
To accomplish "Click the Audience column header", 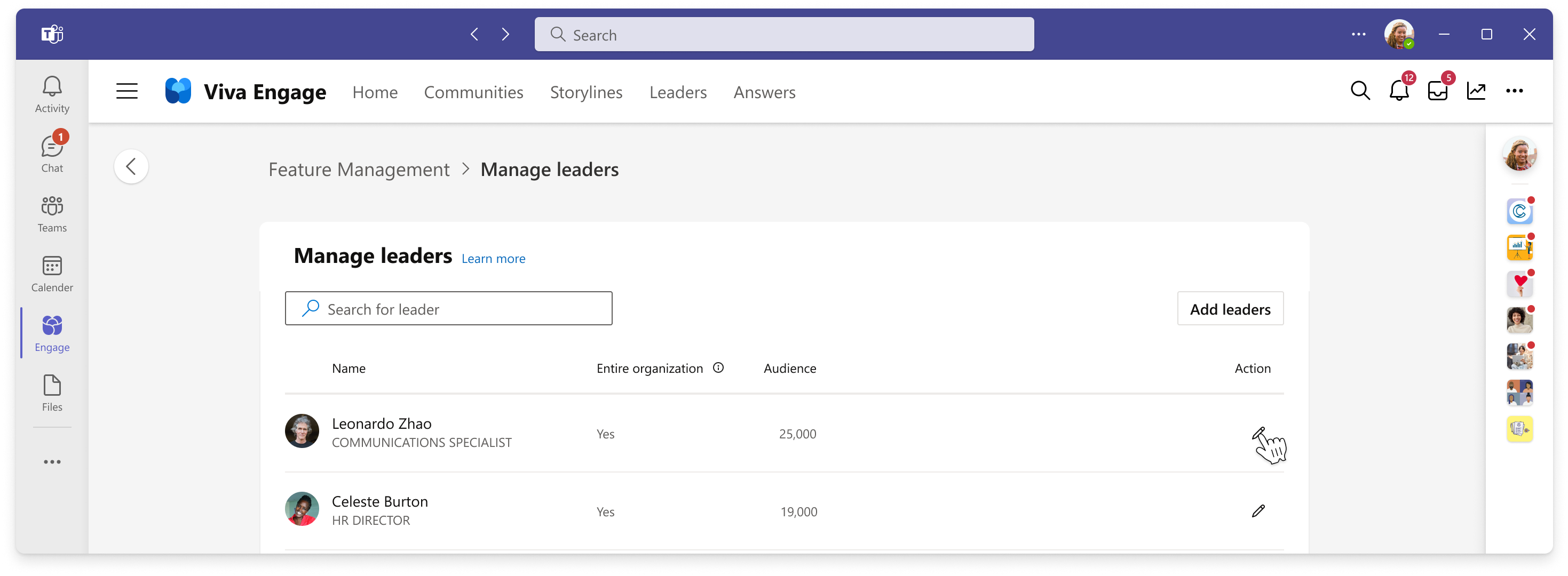I will coord(789,368).
